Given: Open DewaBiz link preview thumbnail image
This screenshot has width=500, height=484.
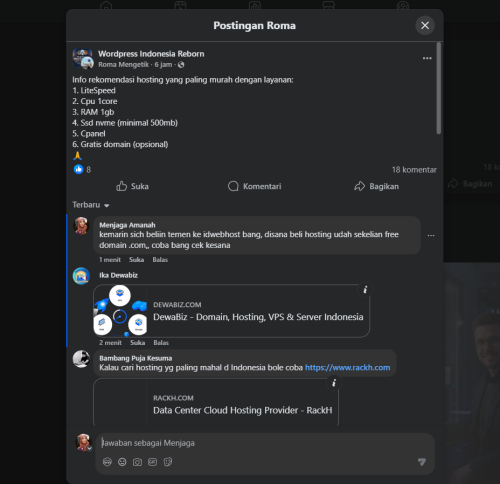Looking at the screenshot, I should 120,311.
